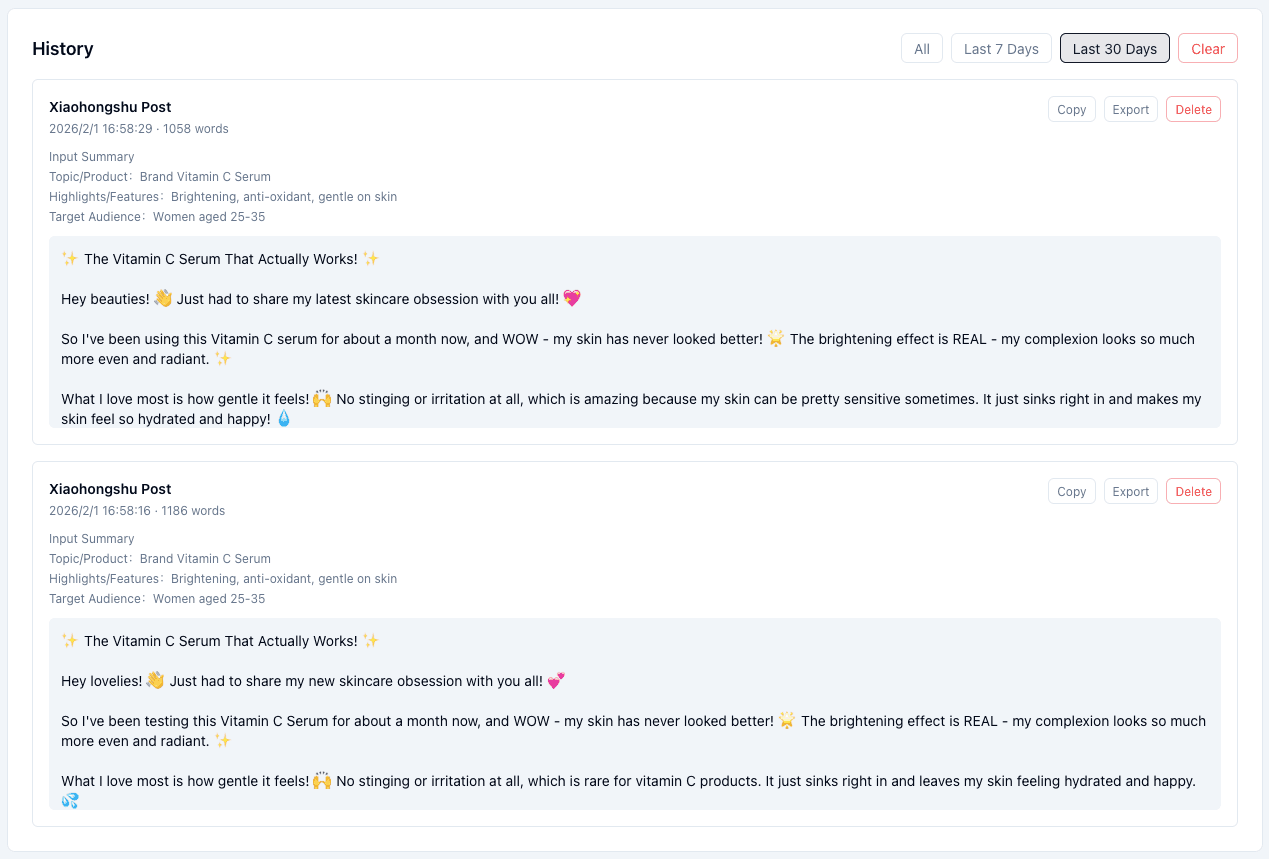This screenshot has width=1269, height=859.
Task: Click Target Audience line in first entry
Action: pyautogui.click(x=157, y=217)
